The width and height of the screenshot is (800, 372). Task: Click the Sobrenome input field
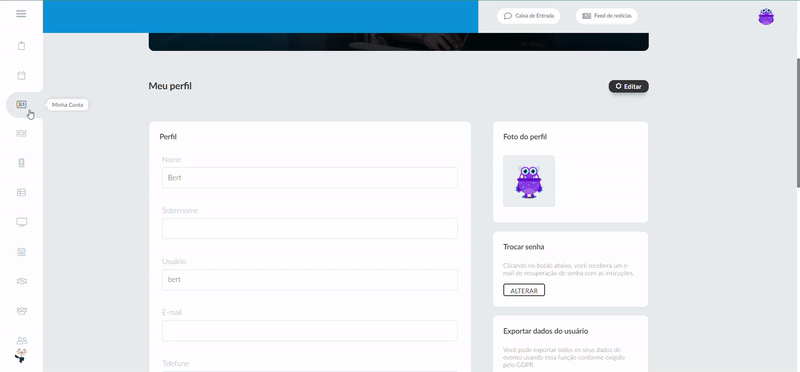pos(310,229)
